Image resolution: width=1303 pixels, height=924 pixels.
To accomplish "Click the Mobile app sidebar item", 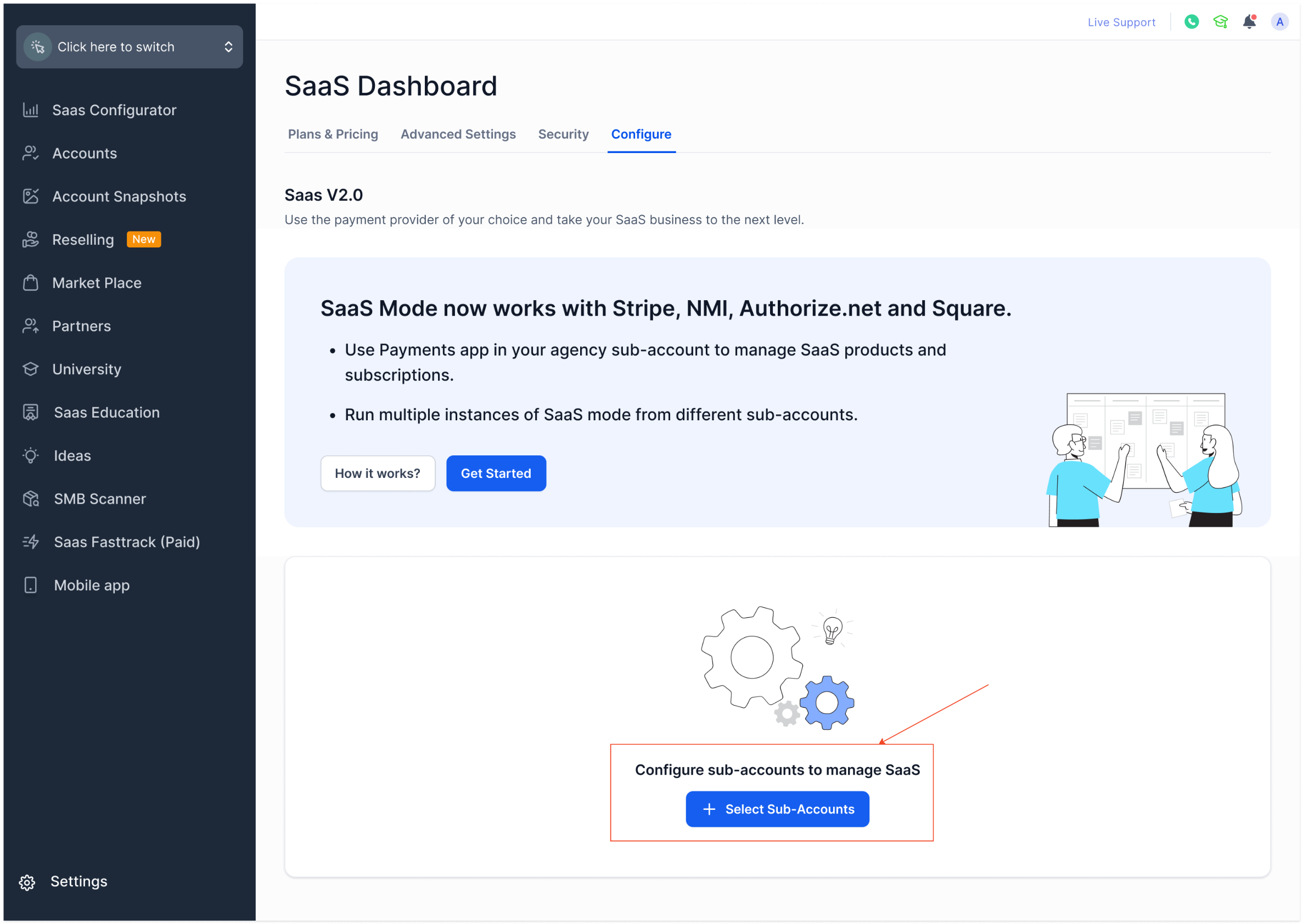I will pos(91,585).
